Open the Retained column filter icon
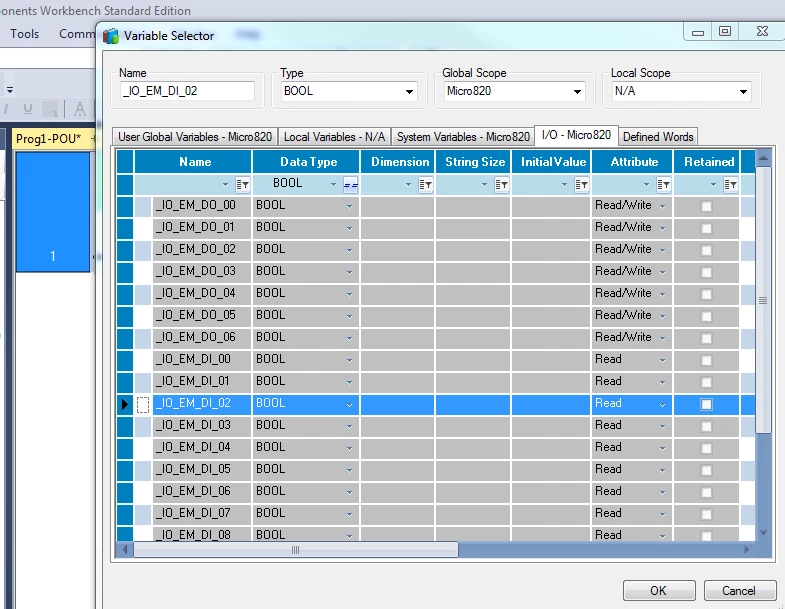This screenshot has width=785, height=609. coord(730,185)
